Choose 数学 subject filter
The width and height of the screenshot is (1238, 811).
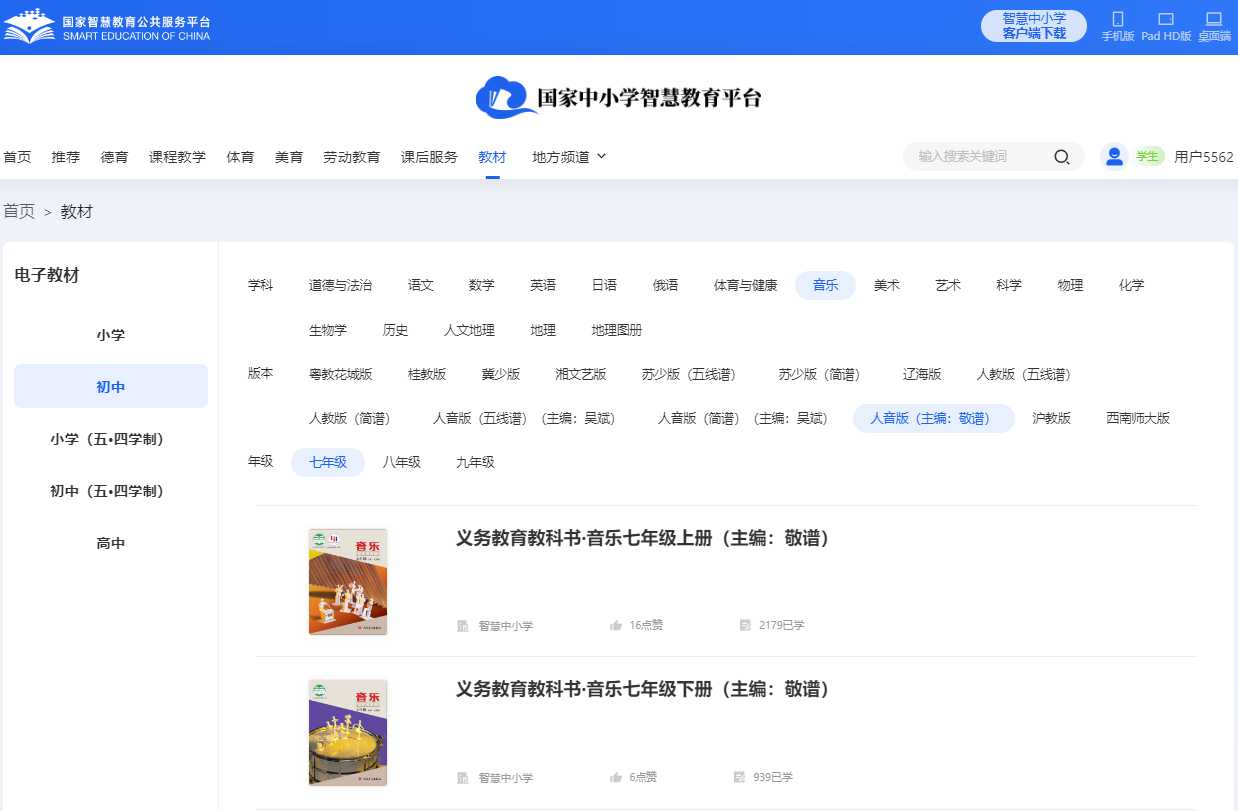point(482,285)
